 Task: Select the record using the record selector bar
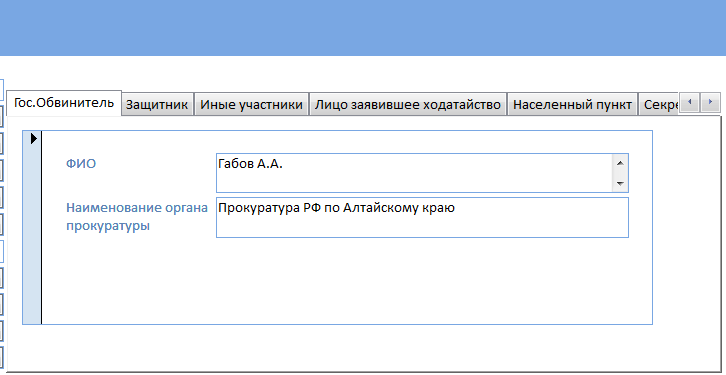32,228
